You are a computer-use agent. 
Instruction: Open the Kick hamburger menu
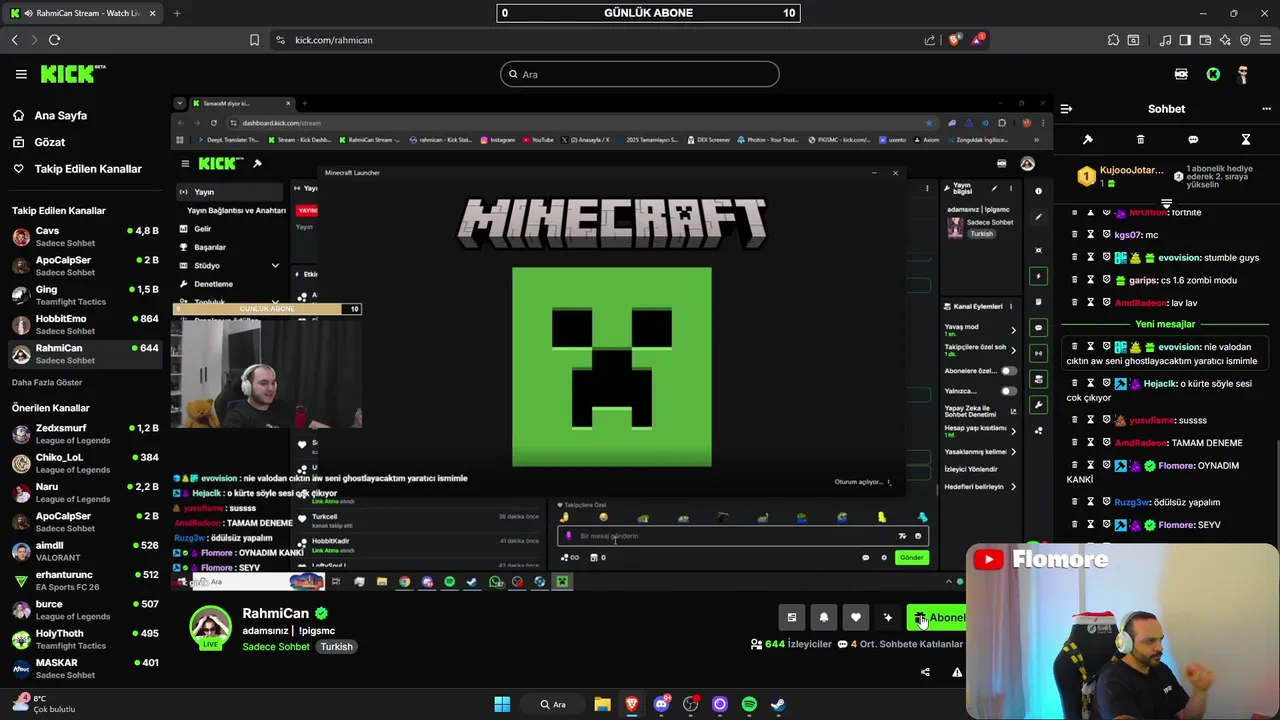pyautogui.click(x=21, y=74)
